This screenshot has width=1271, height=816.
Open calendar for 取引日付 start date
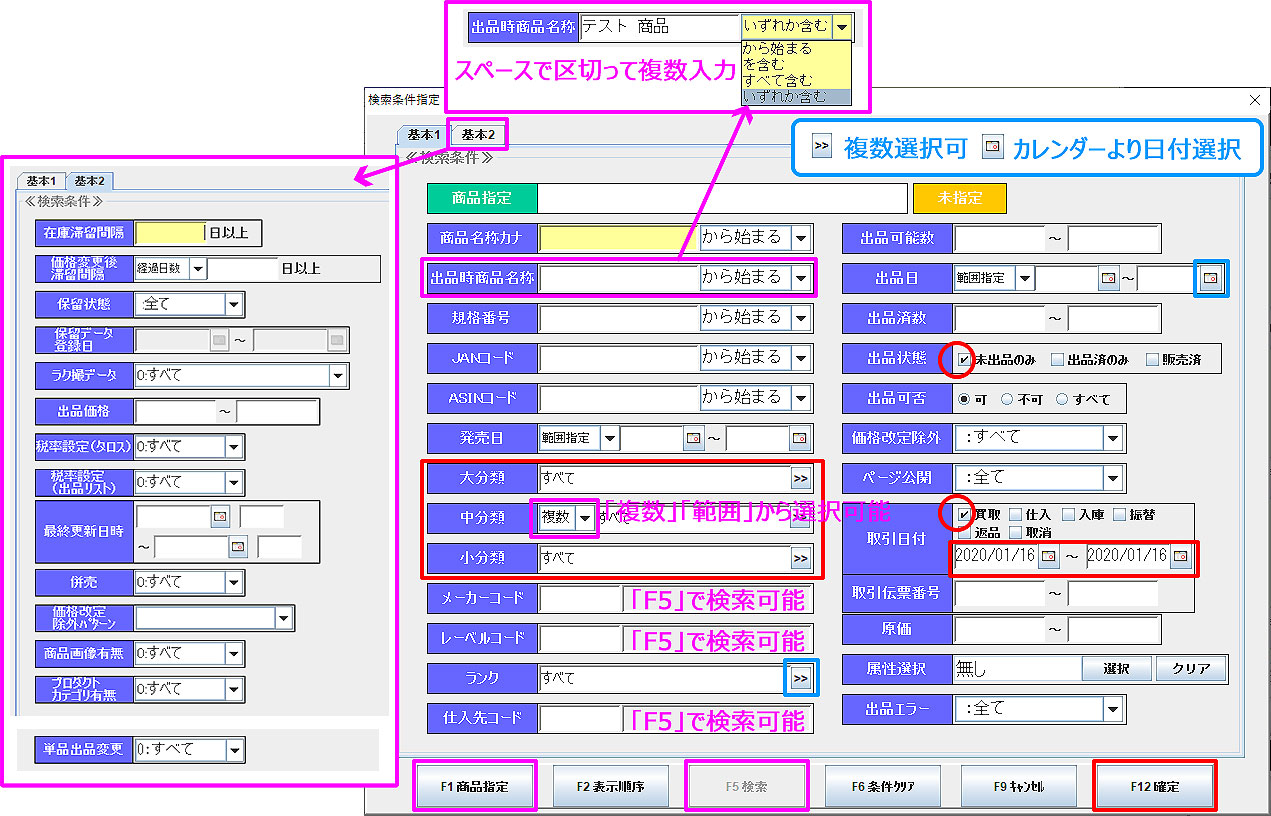click(1048, 556)
